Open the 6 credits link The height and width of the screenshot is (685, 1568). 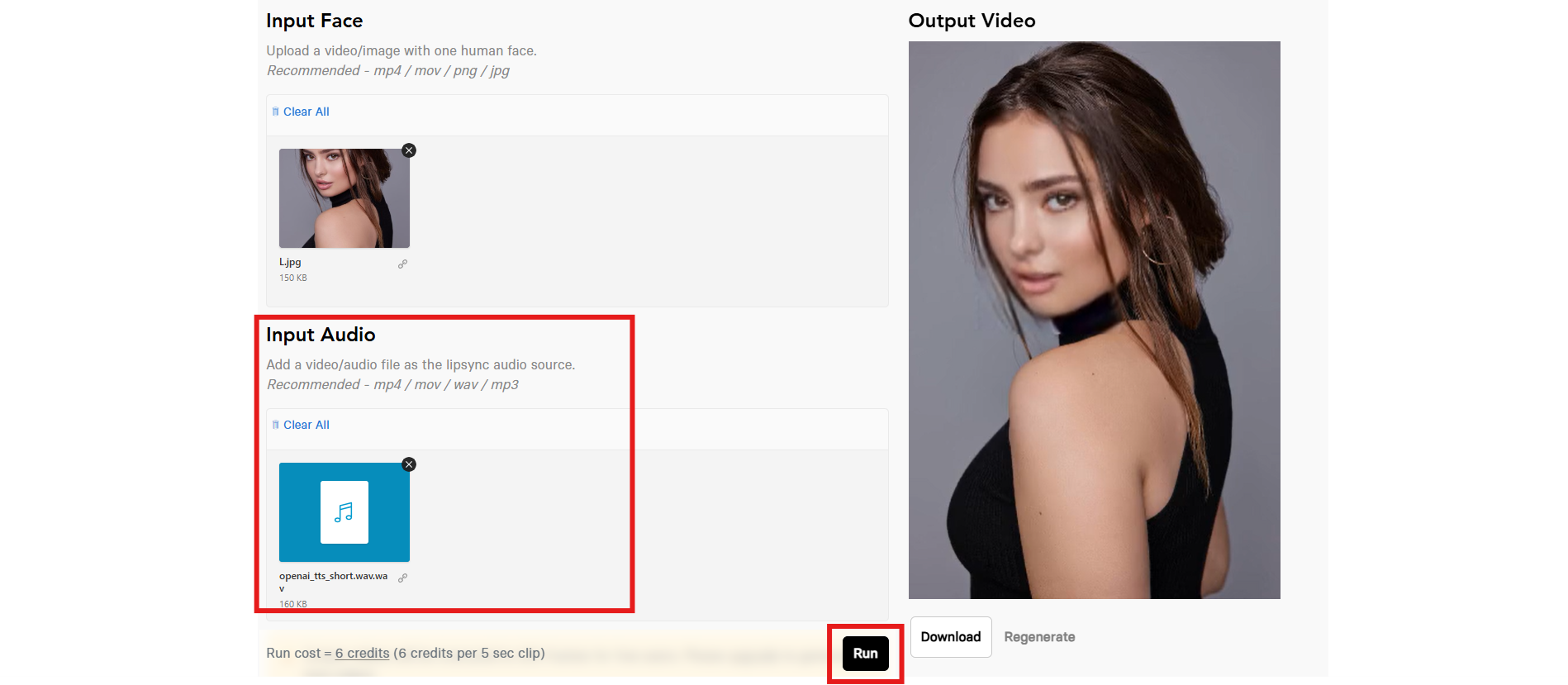[362, 653]
